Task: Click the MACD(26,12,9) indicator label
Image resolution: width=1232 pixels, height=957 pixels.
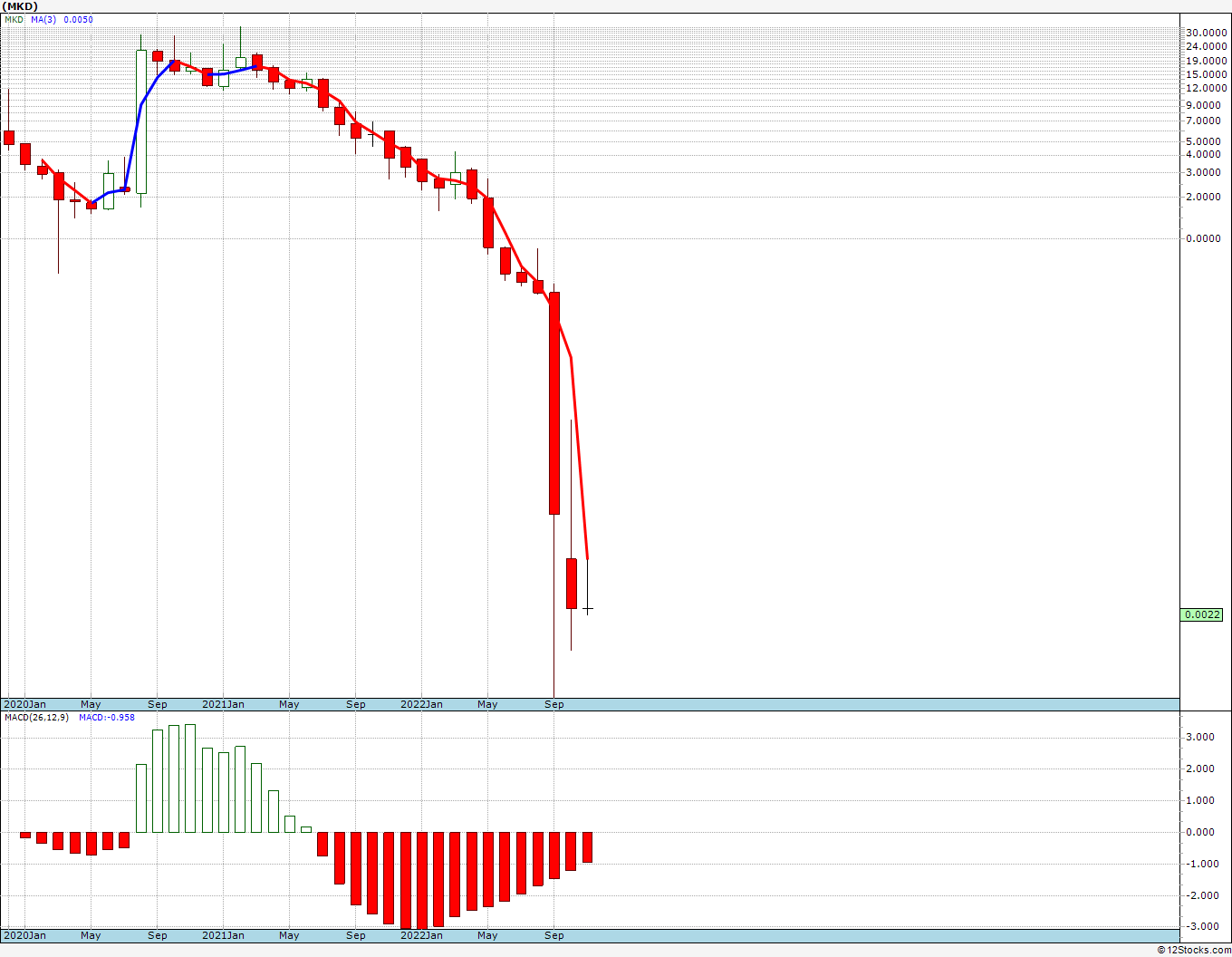Action: coord(38,718)
